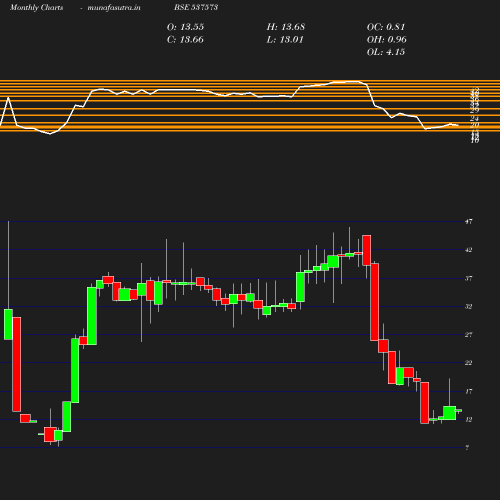500x500 pixels.
Task: Click the last green candle near 12
Action: tap(450, 413)
